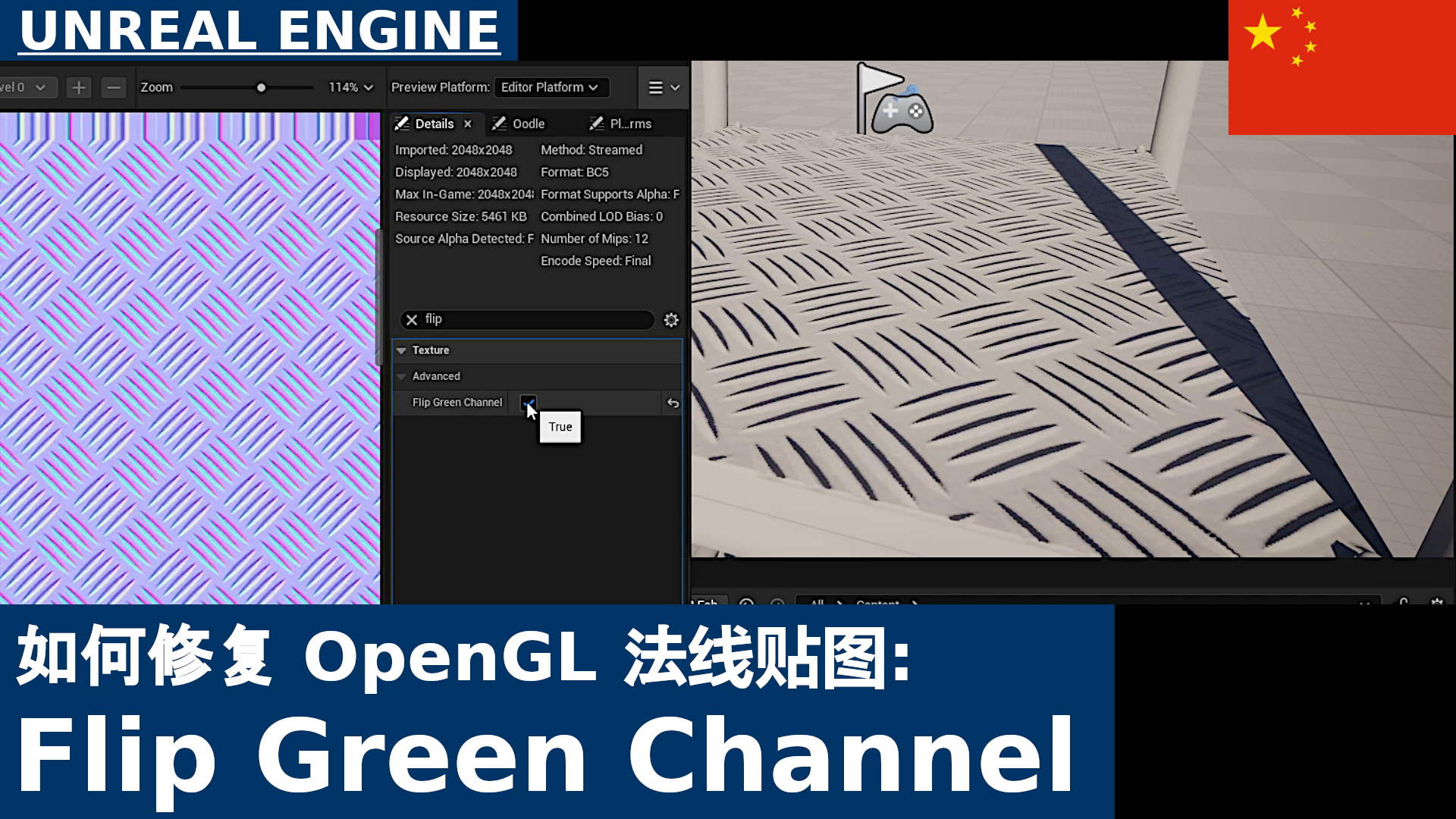Open the Editor Platform dropdown
This screenshot has height=819, width=1456.
551,87
